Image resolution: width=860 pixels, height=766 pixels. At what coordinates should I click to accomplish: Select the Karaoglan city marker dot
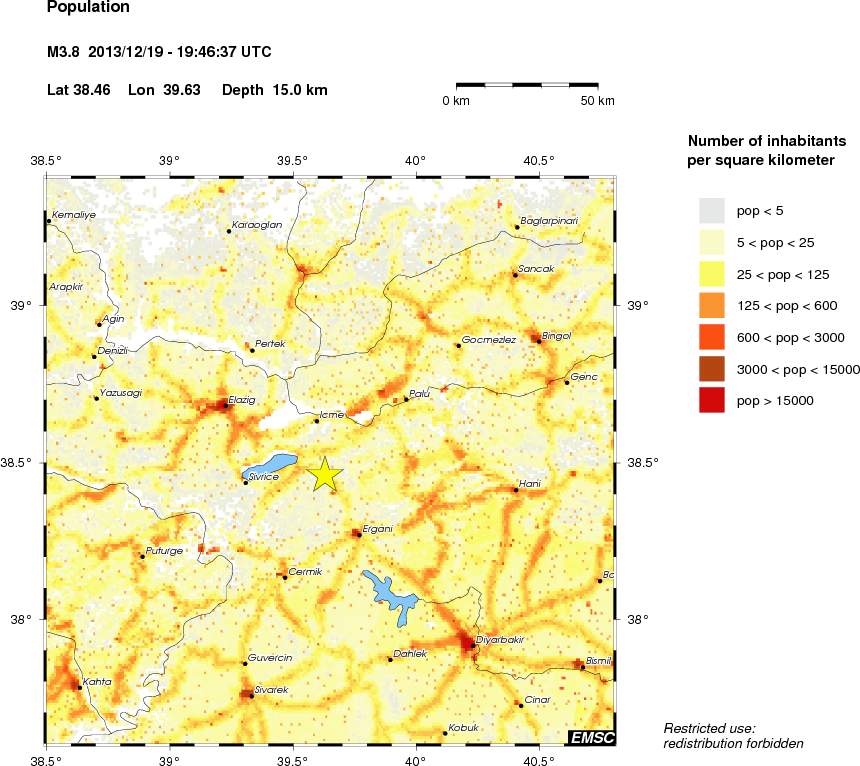[x=229, y=231]
